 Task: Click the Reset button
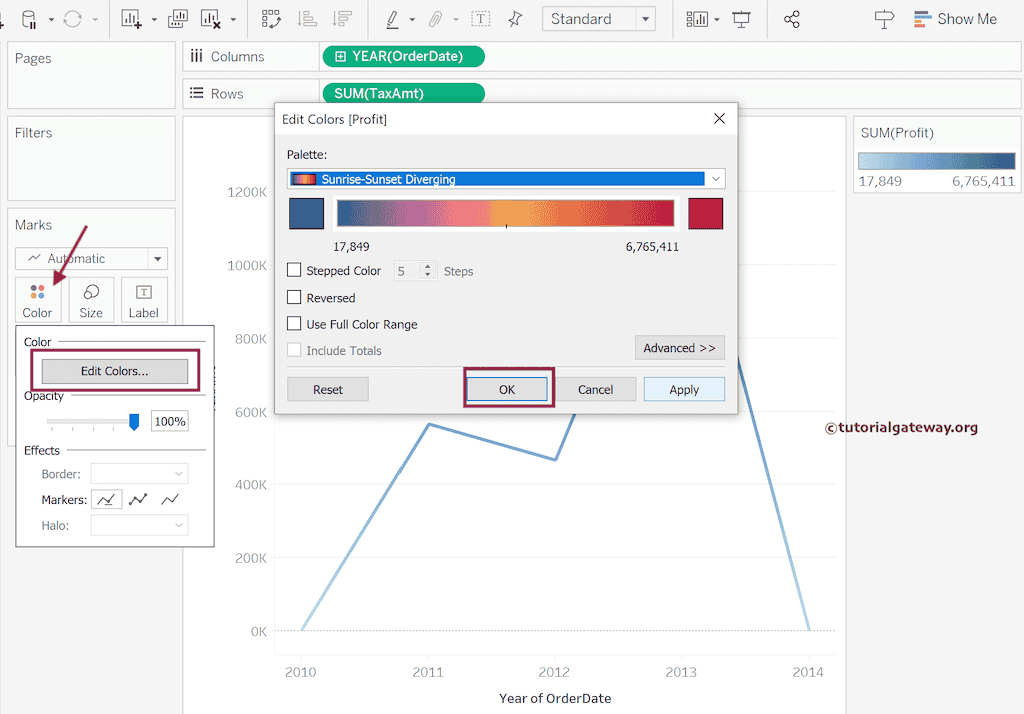coord(328,390)
